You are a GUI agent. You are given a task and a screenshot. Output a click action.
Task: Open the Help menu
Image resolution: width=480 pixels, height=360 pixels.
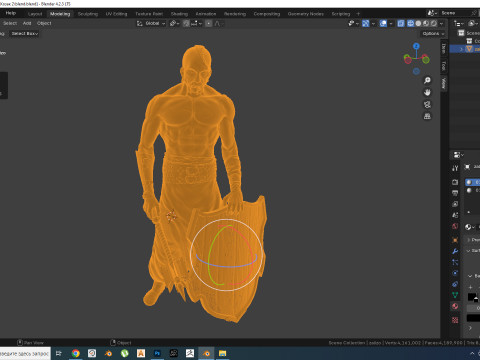tap(11, 13)
